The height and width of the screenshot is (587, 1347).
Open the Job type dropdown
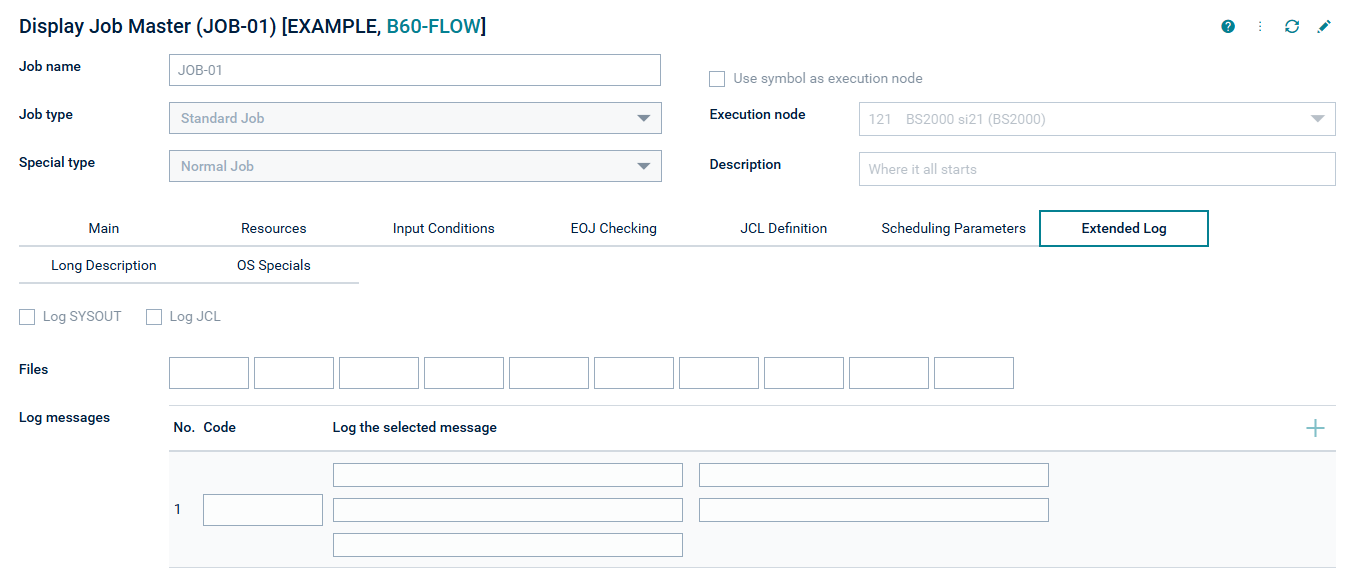point(415,118)
